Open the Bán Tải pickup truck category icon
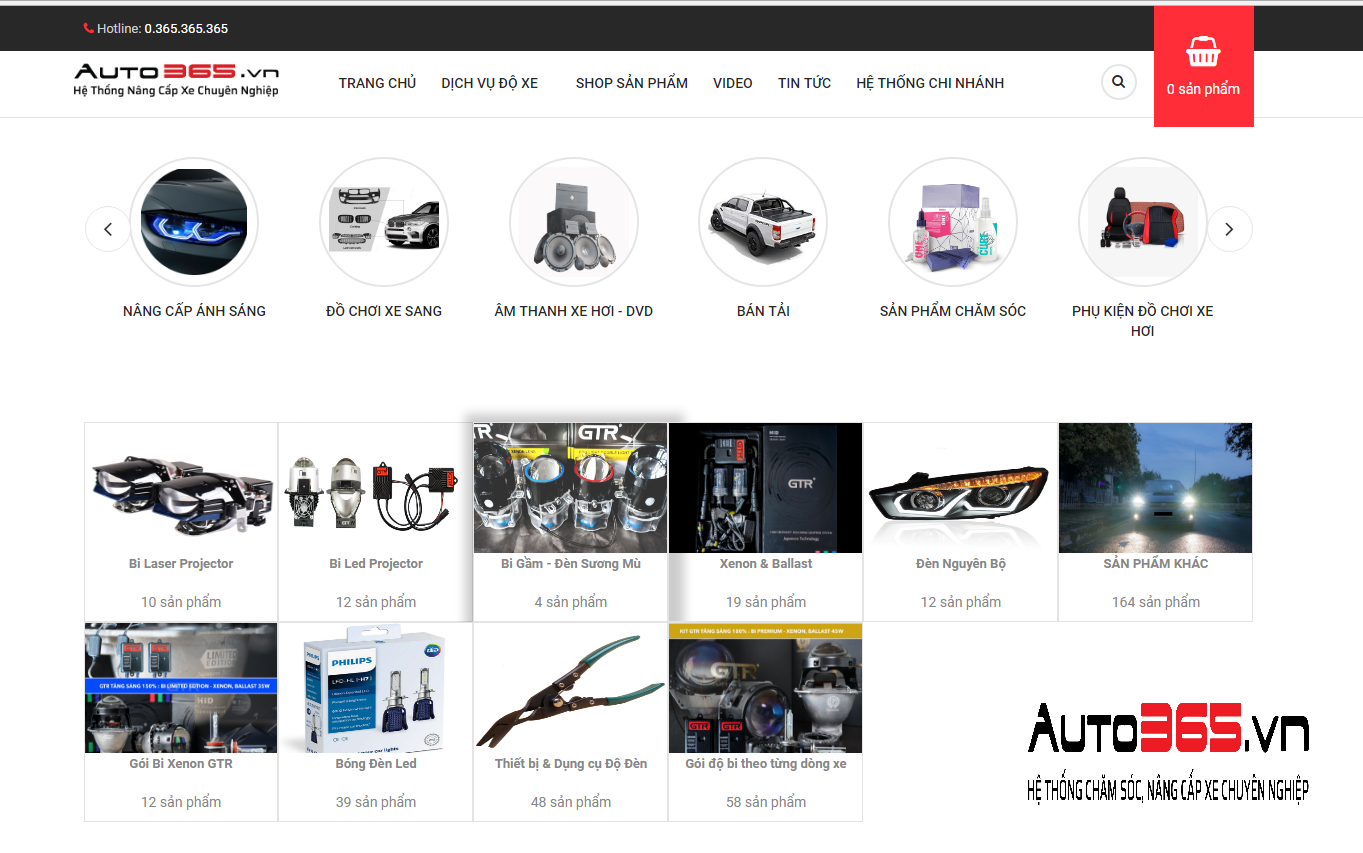 tap(763, 222)
